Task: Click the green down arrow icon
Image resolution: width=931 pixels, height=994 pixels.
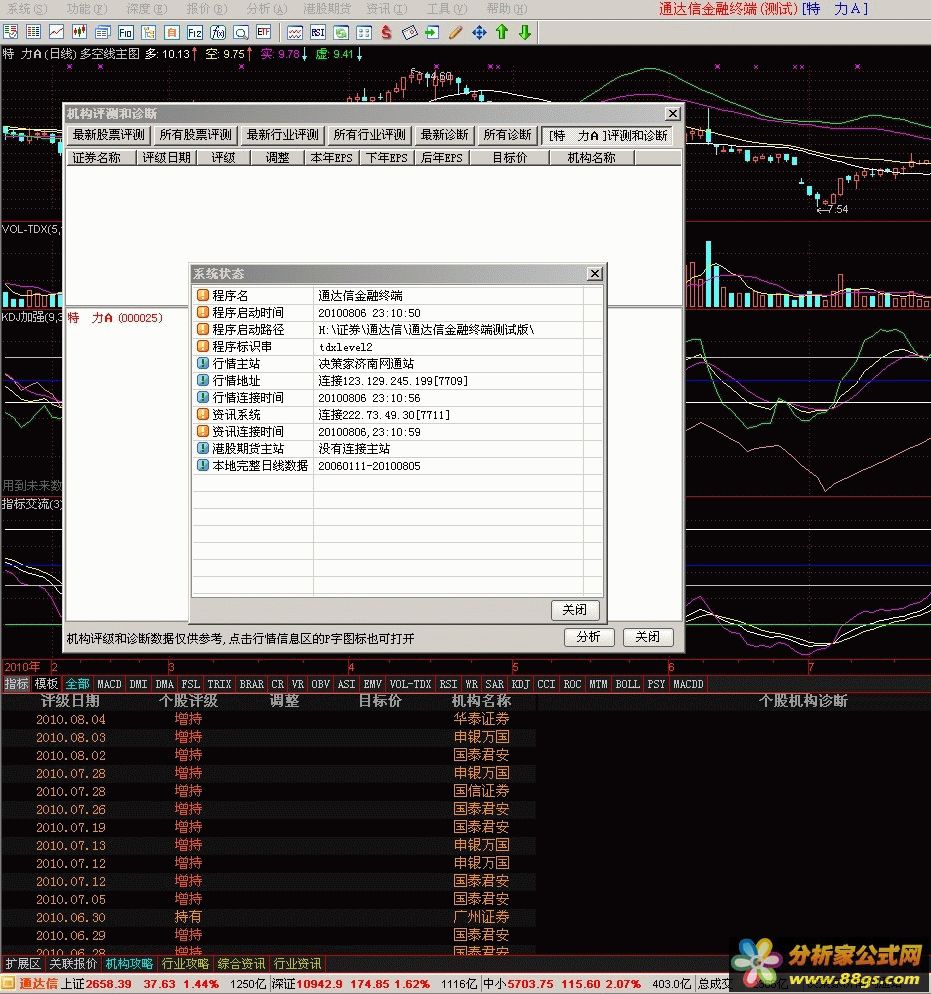Action: coord(525,32)
